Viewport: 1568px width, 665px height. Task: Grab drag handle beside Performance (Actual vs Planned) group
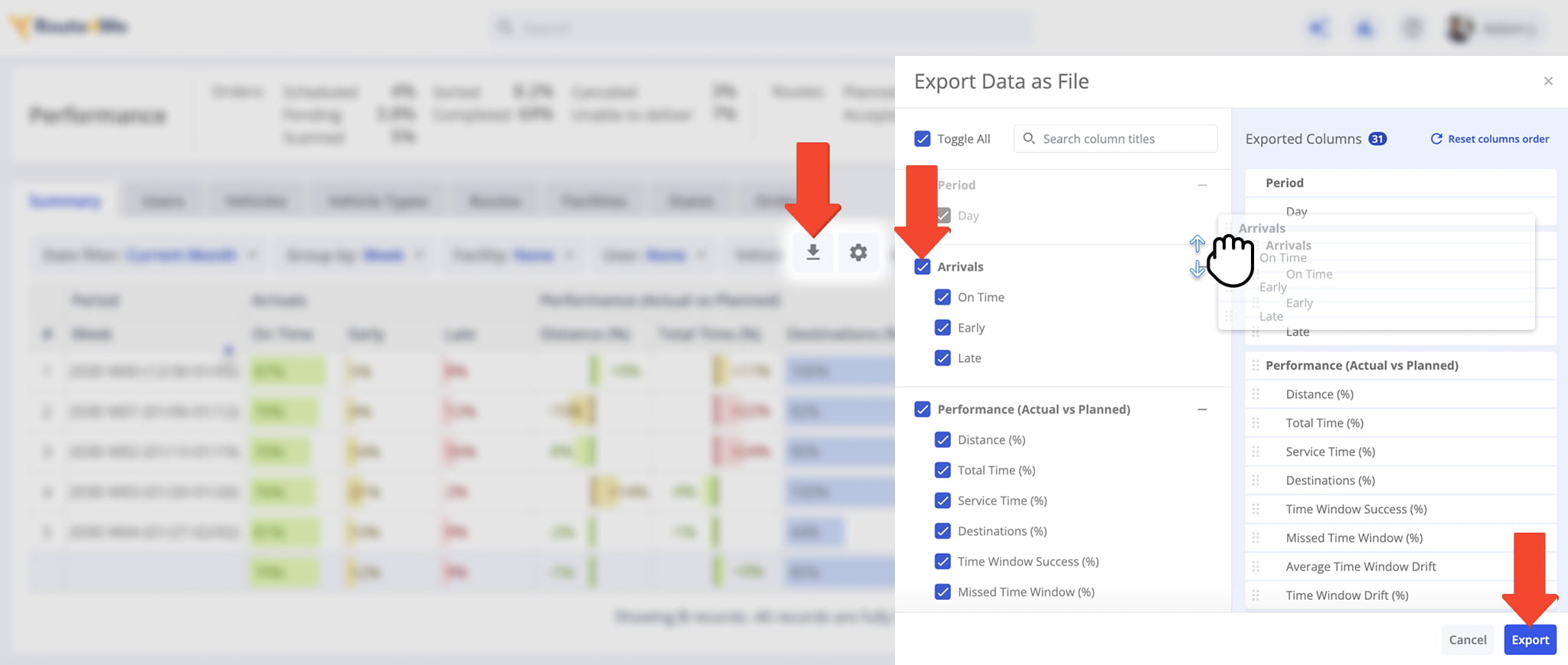pyautogui.click(x=1256, y=366)
